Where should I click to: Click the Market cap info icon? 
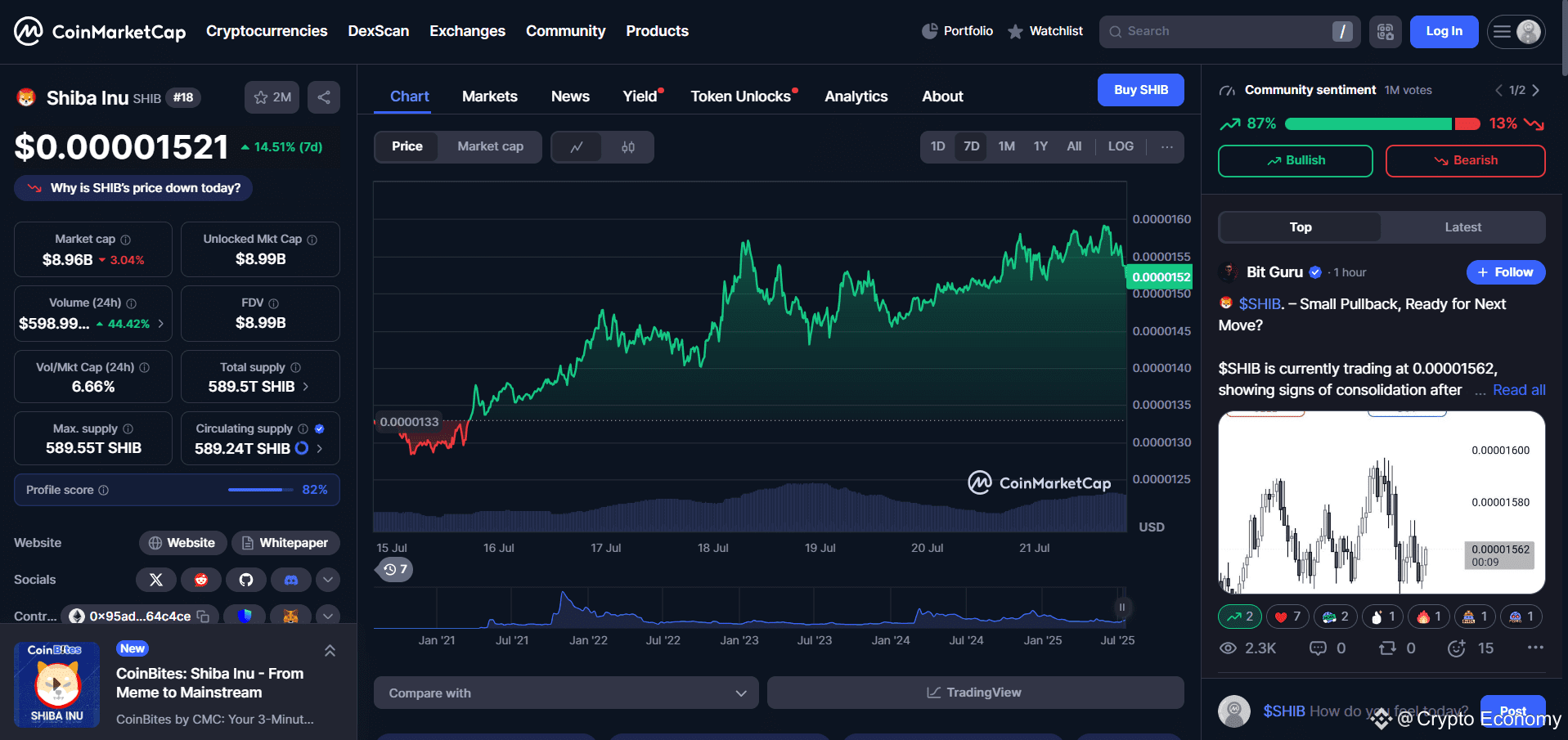pos(125,240)
